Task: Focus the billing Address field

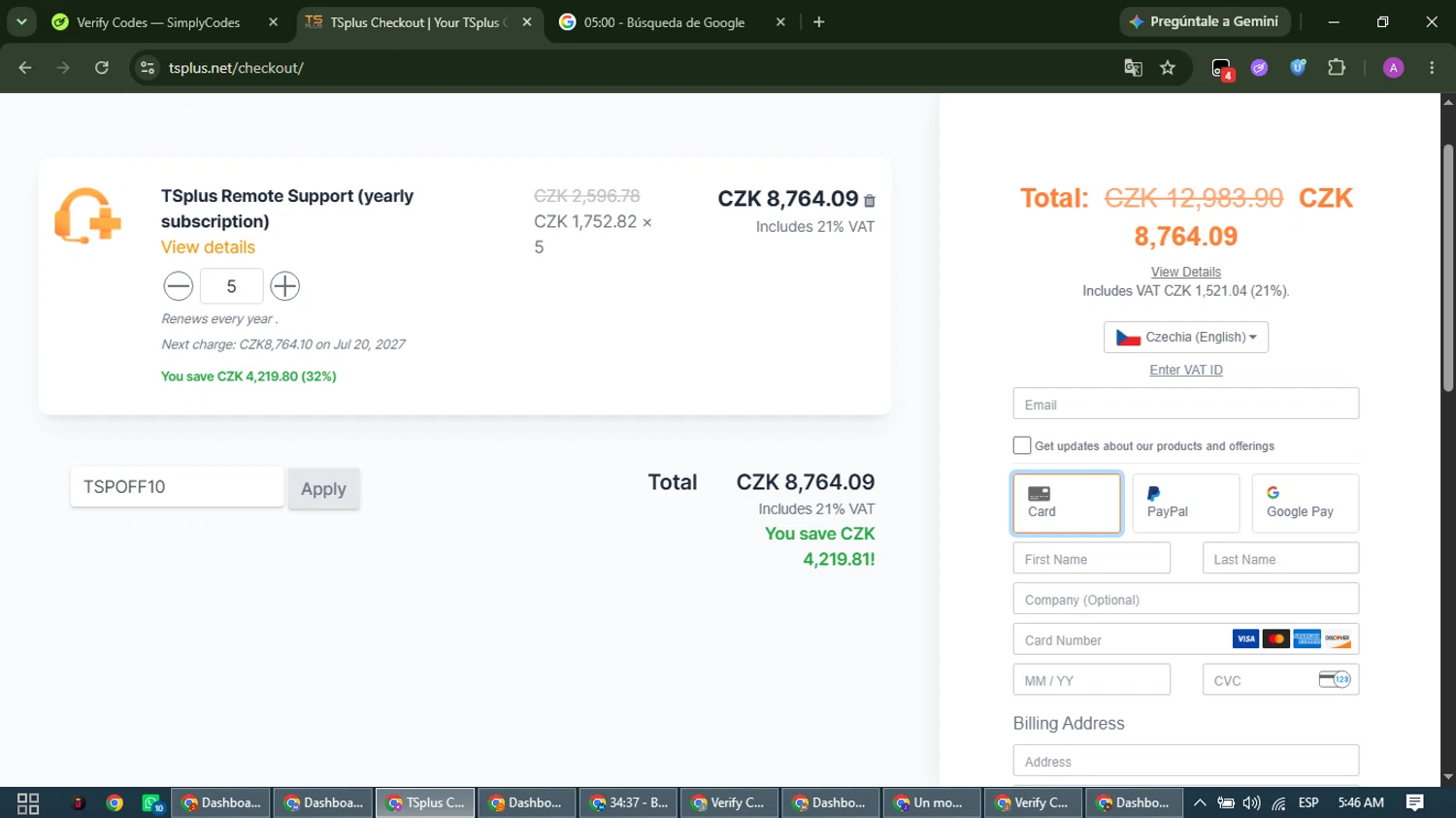Action: [1186, 761]
